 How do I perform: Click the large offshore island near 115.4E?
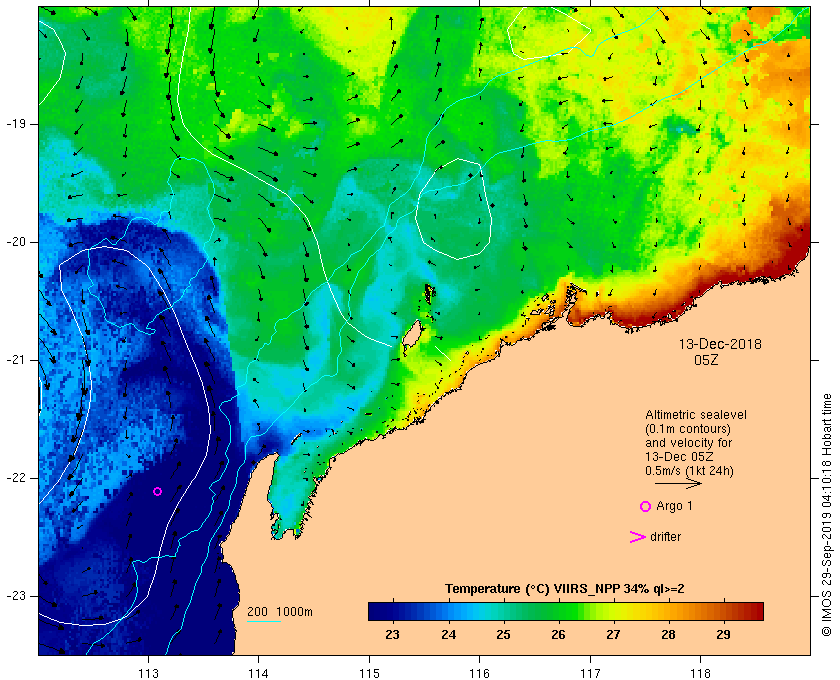(x=411, y=337)
